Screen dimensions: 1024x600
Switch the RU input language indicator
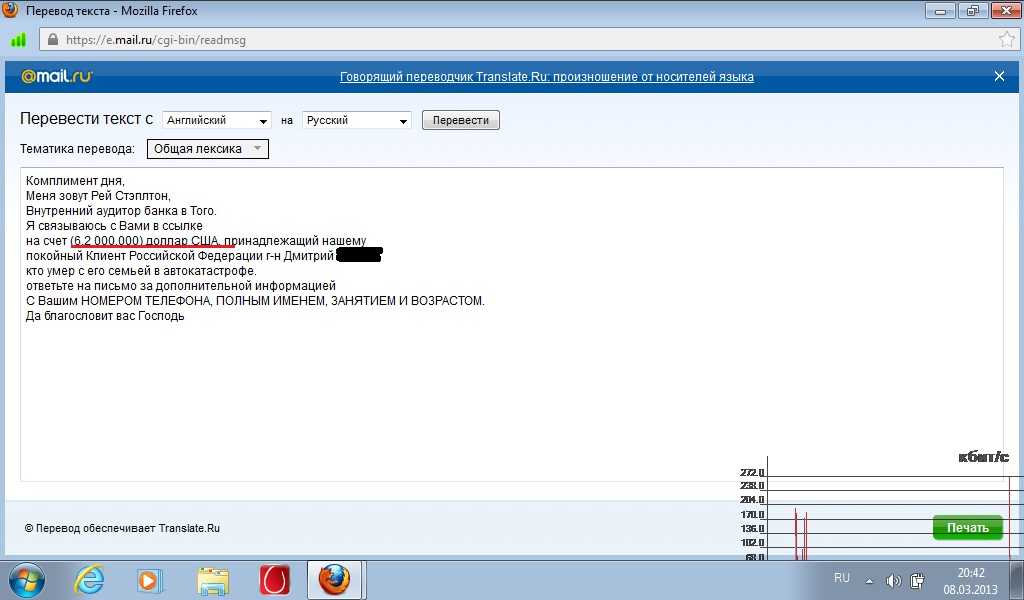tap(842, 579)
